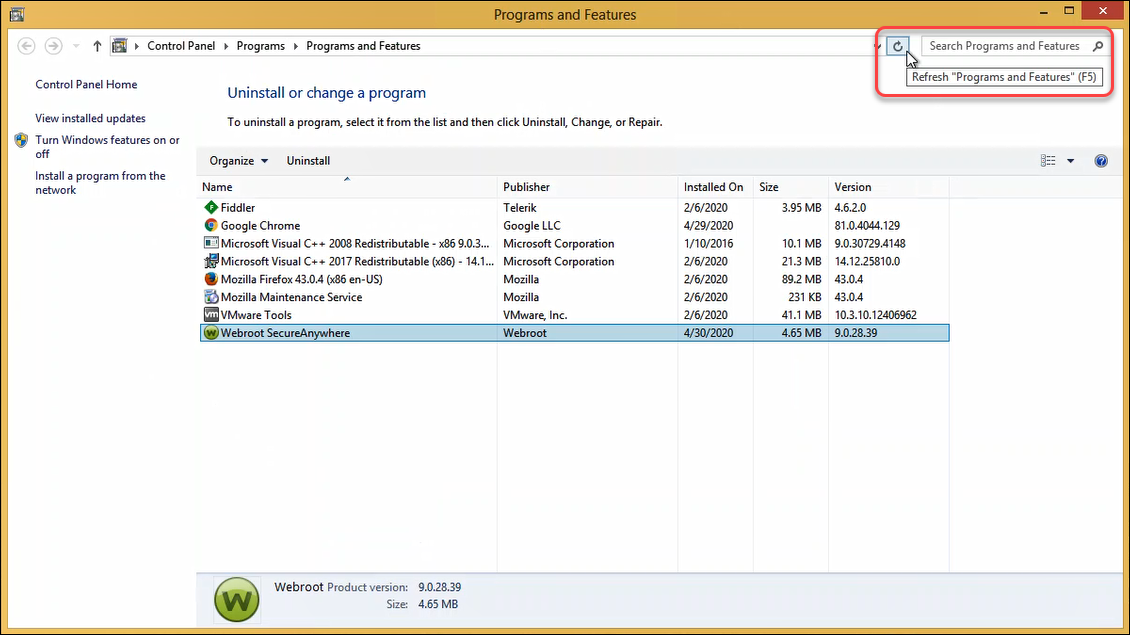1130x635 pixels.
Task: Click the VMware Tools icon in list
Action: (x=210, y=315)
